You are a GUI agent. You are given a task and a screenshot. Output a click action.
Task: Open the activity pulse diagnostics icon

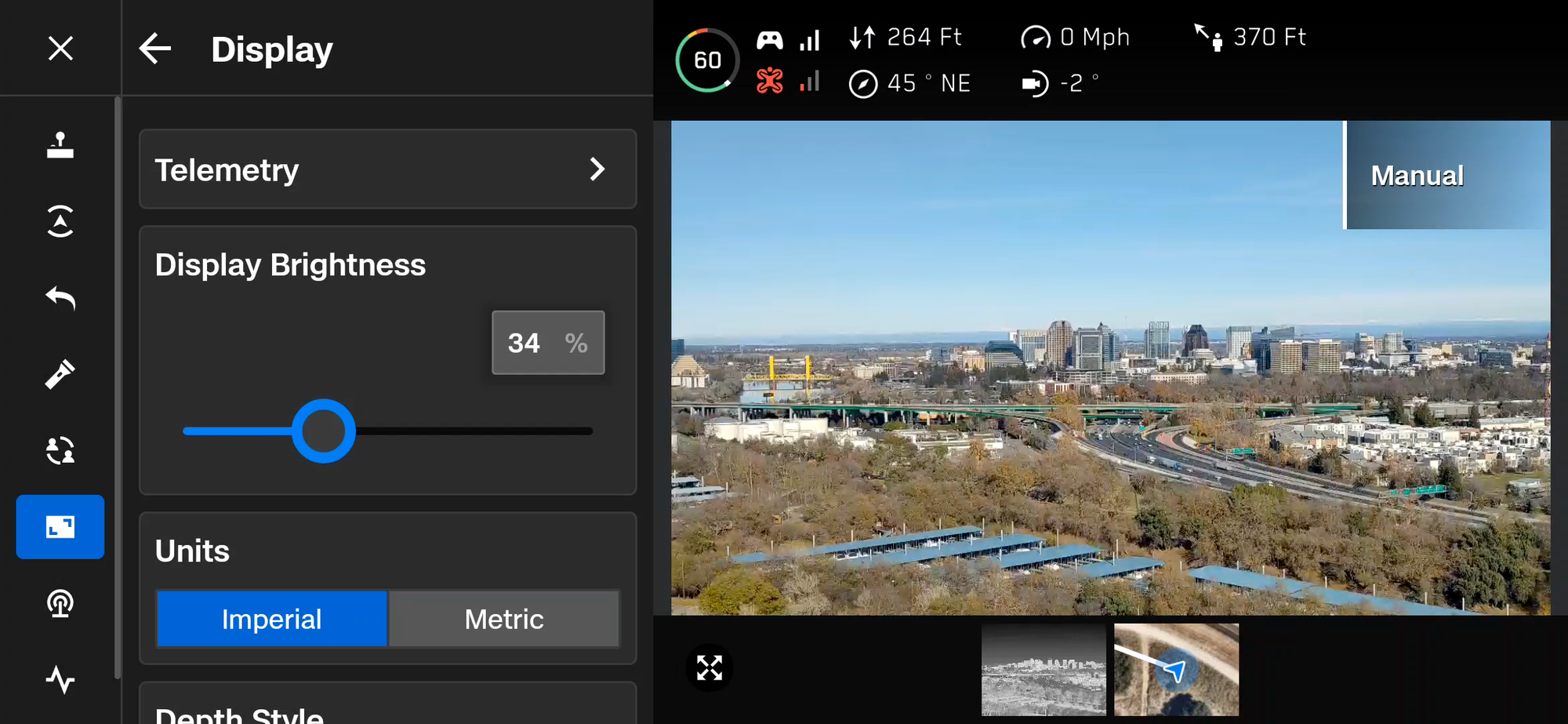pos(60,679)
